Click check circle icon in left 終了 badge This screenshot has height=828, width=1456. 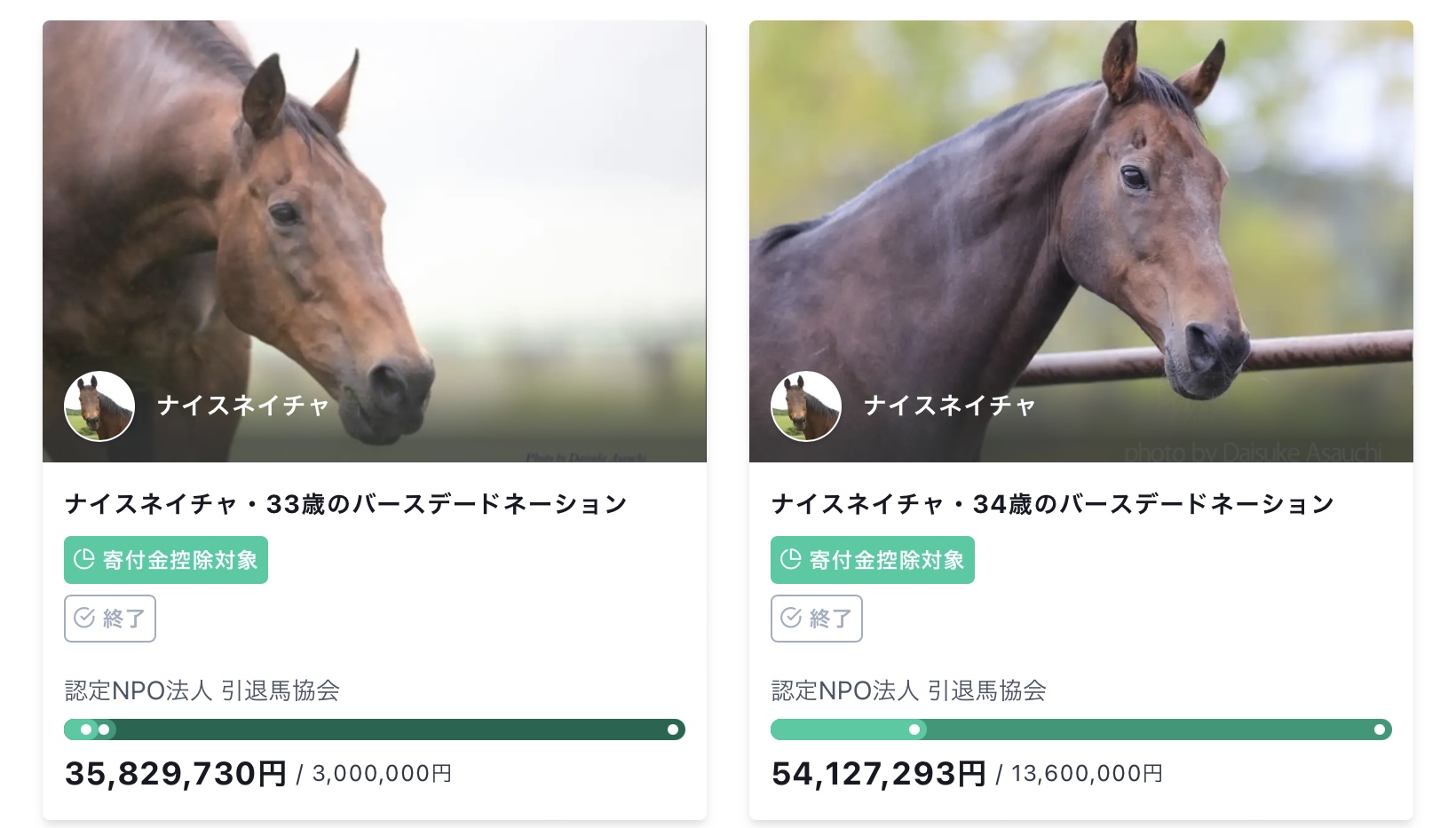point(84,618)
